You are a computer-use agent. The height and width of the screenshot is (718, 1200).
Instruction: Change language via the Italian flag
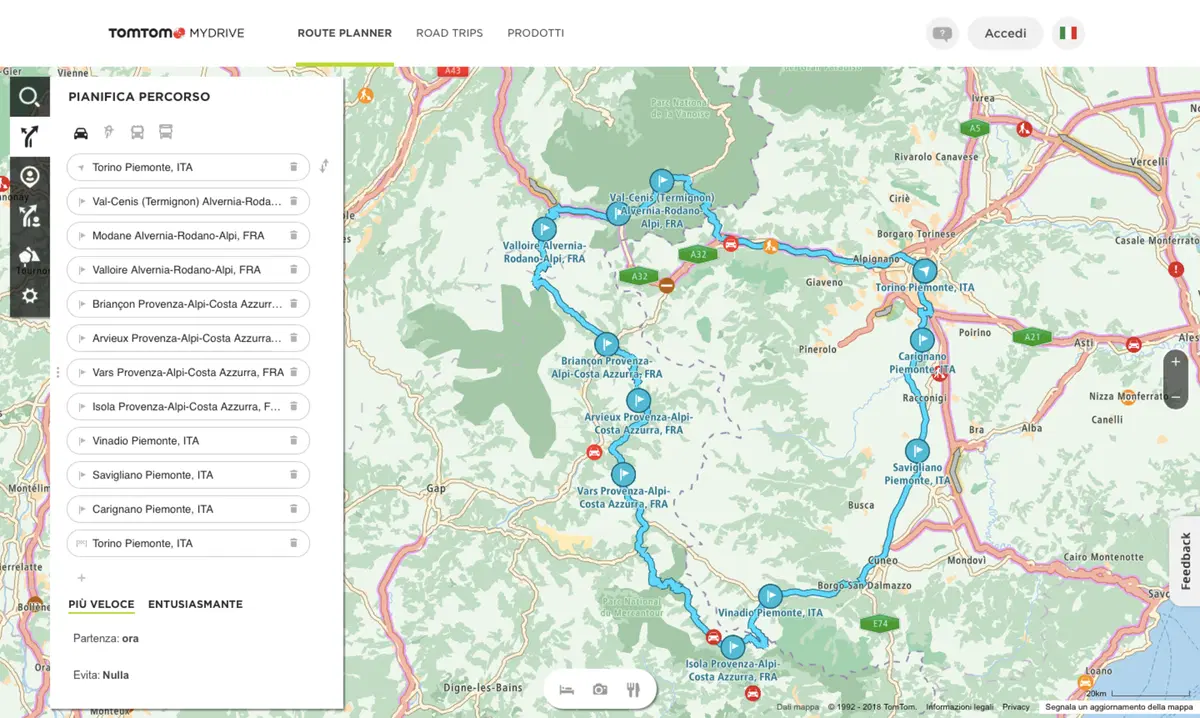click(1068, 33)
